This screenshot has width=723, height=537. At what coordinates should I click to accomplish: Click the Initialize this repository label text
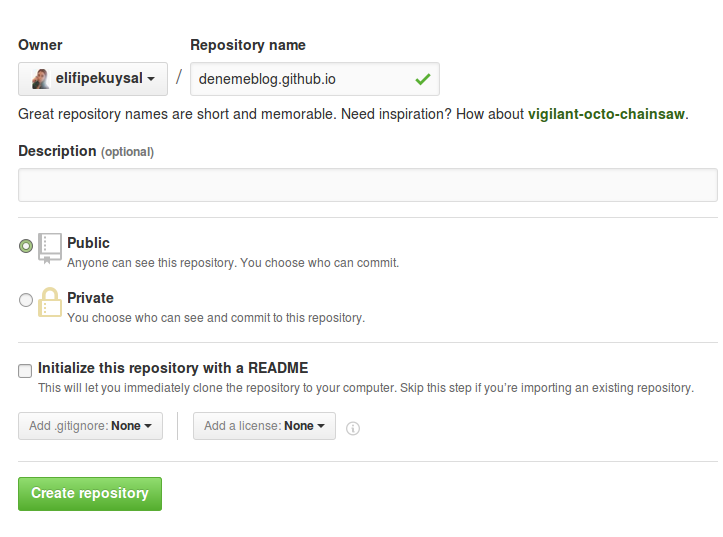pyautogui.click(x=173, y=368)
